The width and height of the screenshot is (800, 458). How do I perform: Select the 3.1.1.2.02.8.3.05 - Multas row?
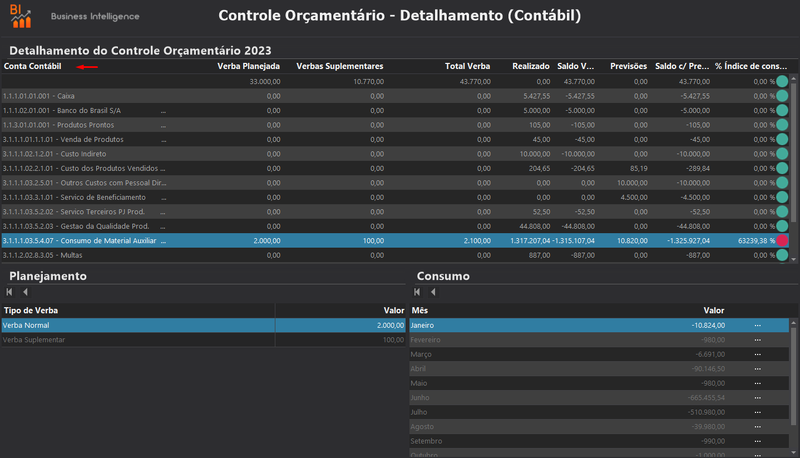pyautogui.click(x=395, y=255)
